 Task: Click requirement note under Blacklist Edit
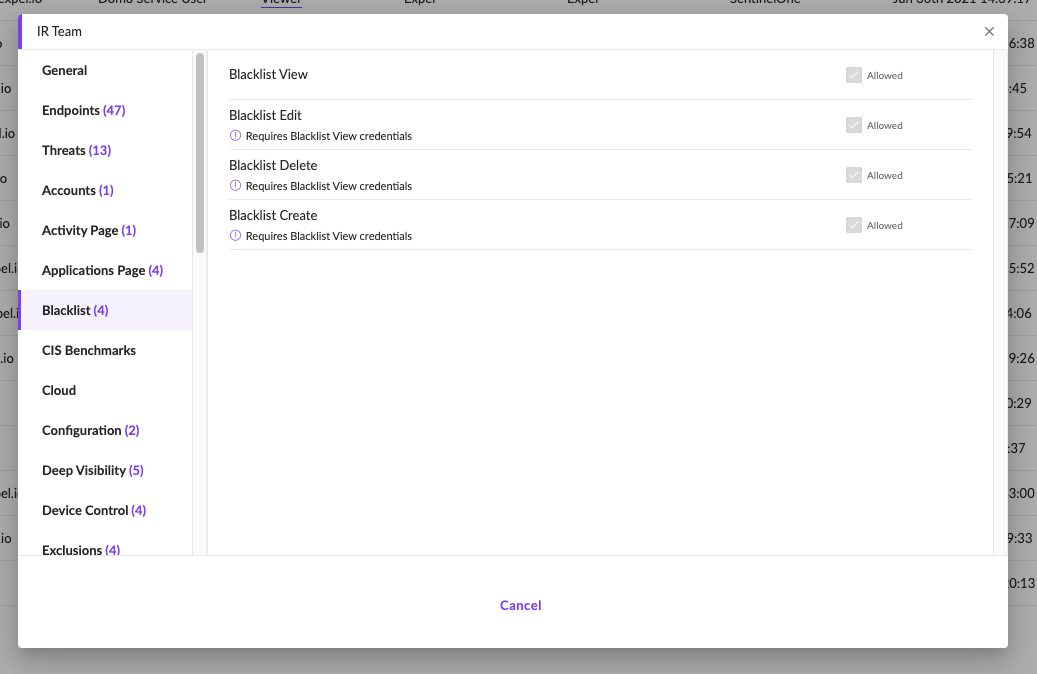click(x=329, y=136)
